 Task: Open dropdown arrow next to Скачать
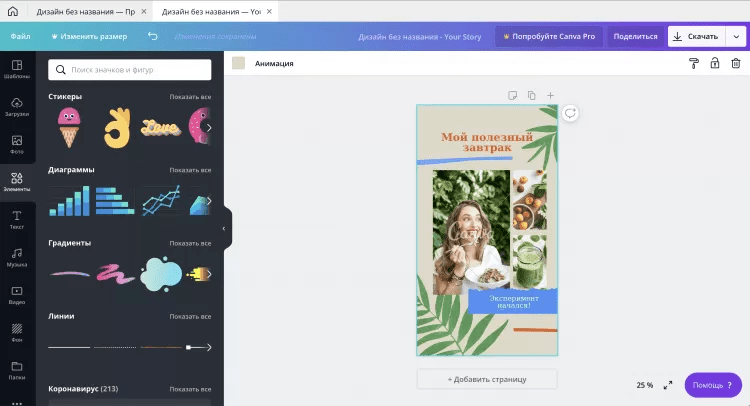(x=737, y=36)
